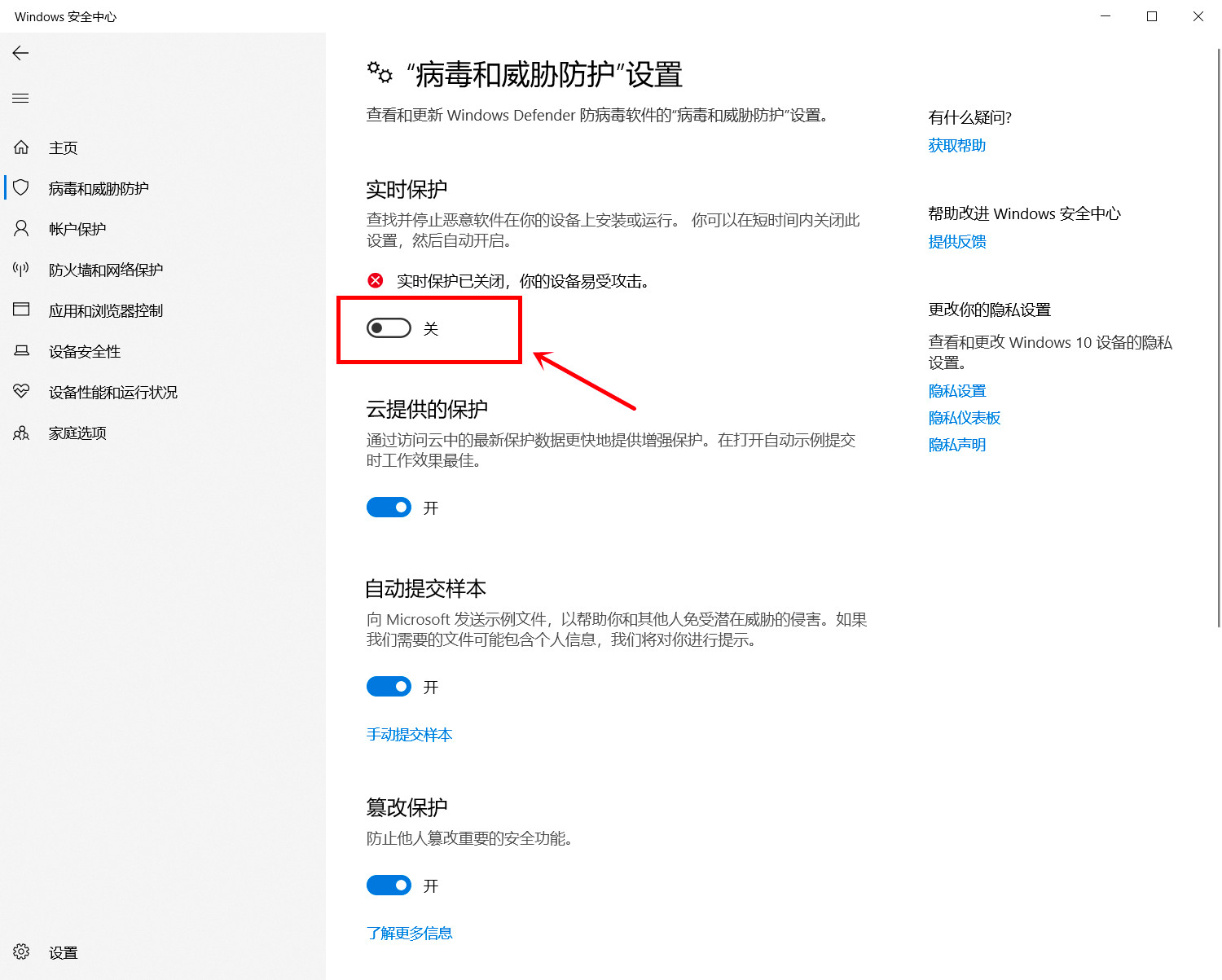
Task: Click the family options people icon
Action: pyautogui.click(x=21, y=433)
